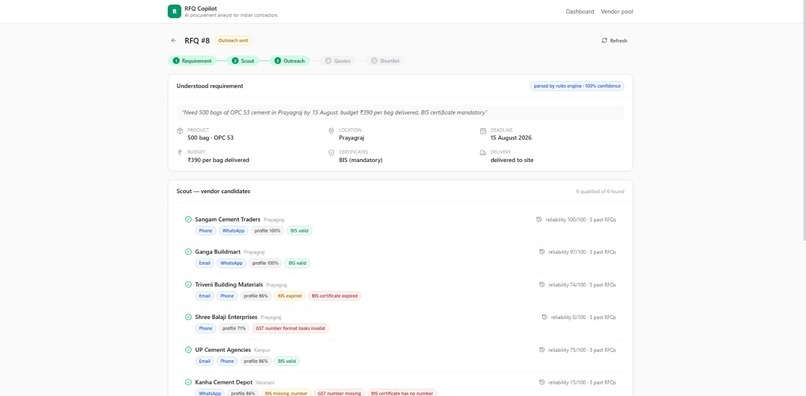The height and width of the screenshot is (396, 806).
Task: Click the Email tag under Ganga Buildmart
Action: [x=205, y=263]
